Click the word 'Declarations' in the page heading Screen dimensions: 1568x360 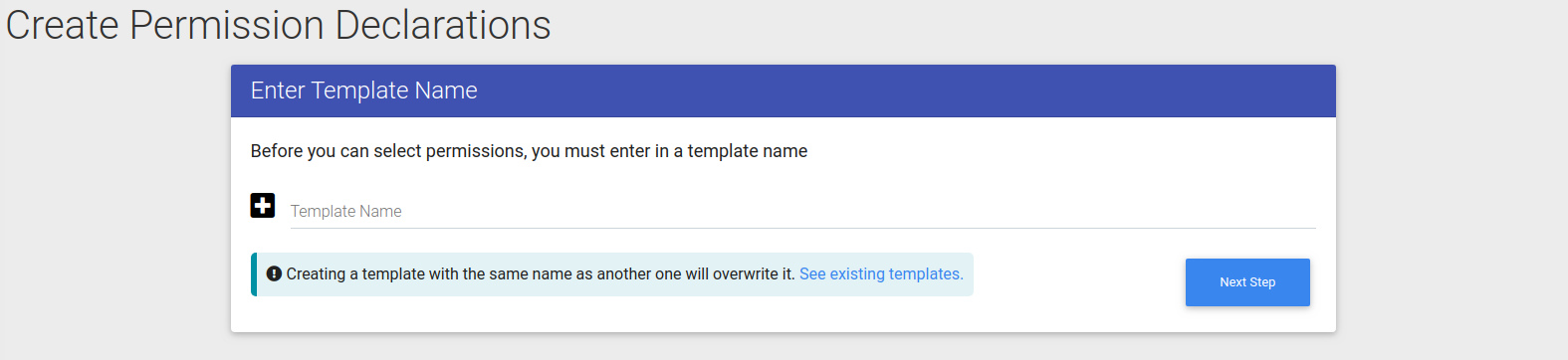pyautogui.click(x=443, y=25)
